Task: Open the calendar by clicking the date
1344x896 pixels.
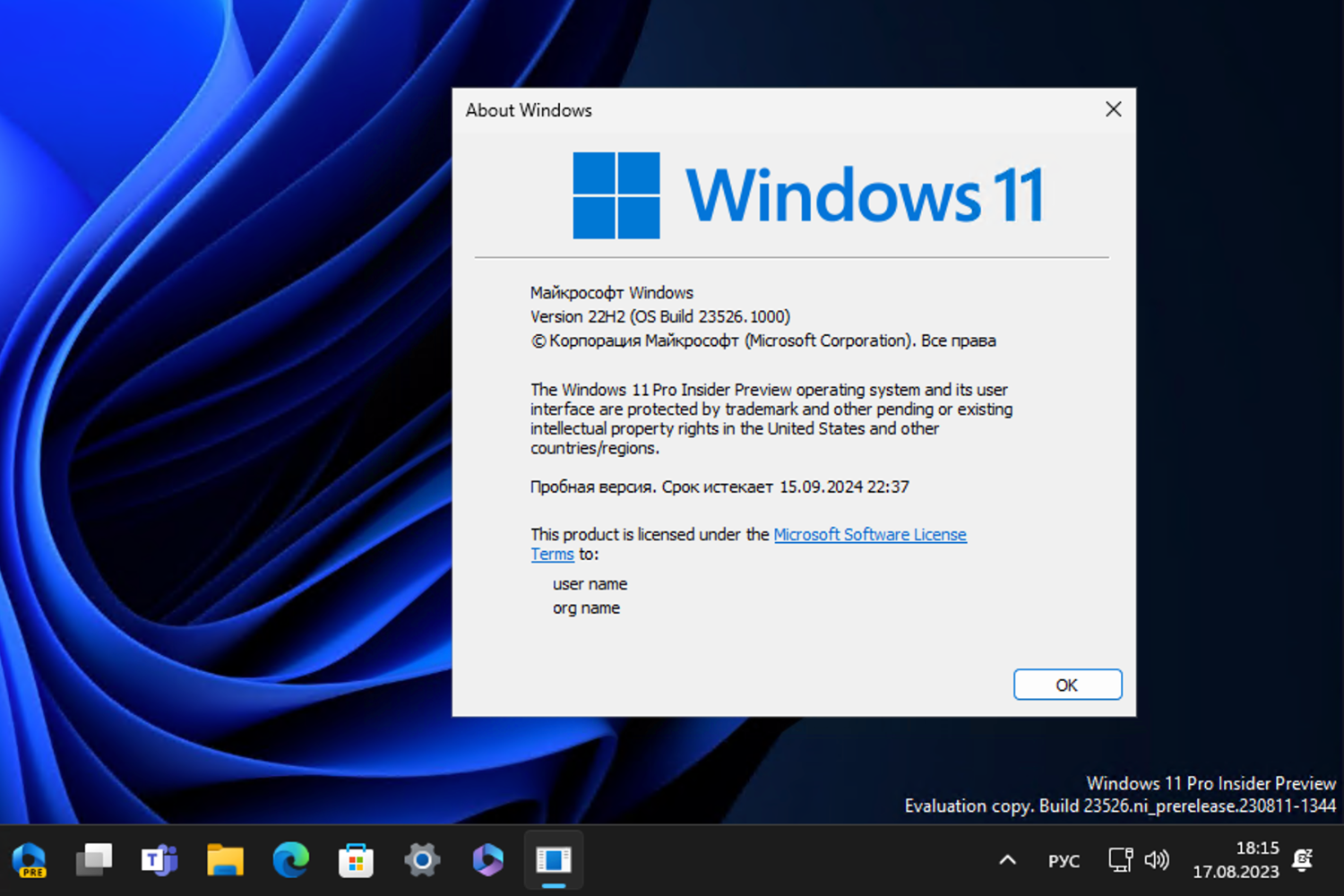Action: click(x=1236, y=870)
